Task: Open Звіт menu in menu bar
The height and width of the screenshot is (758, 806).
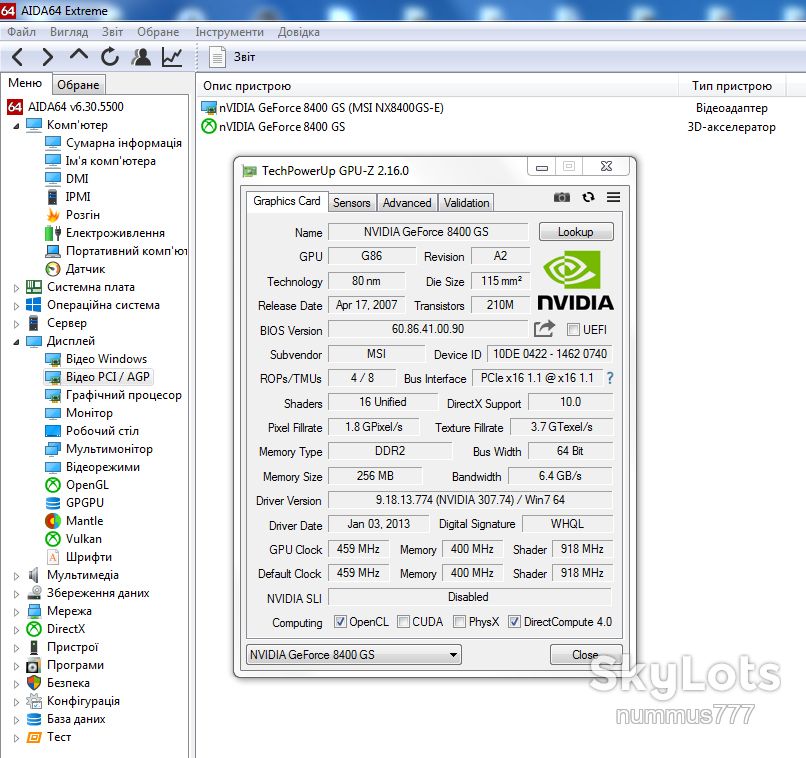Action: pos(112,32)
